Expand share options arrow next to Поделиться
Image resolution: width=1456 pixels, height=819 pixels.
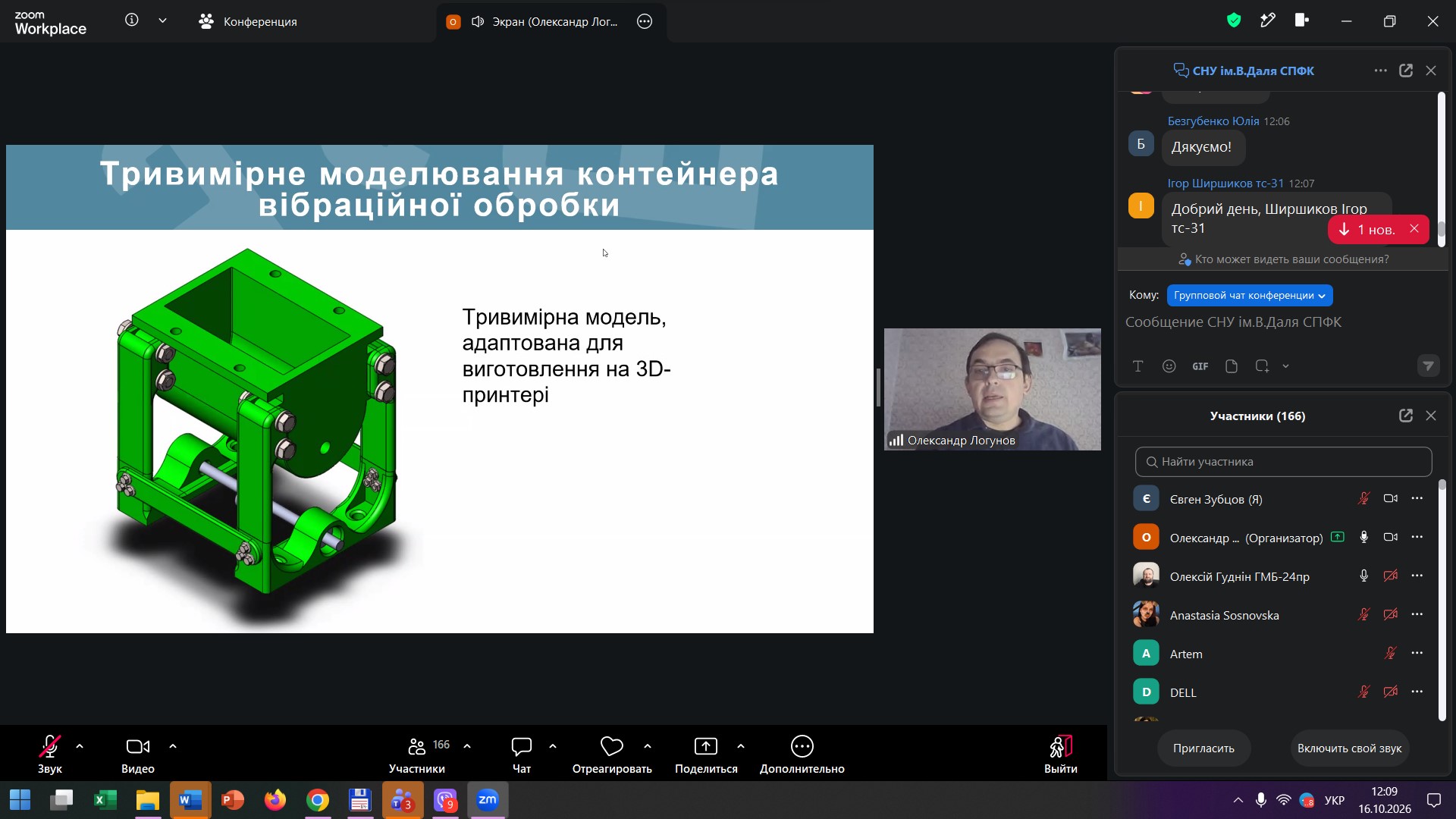(741, 746)
